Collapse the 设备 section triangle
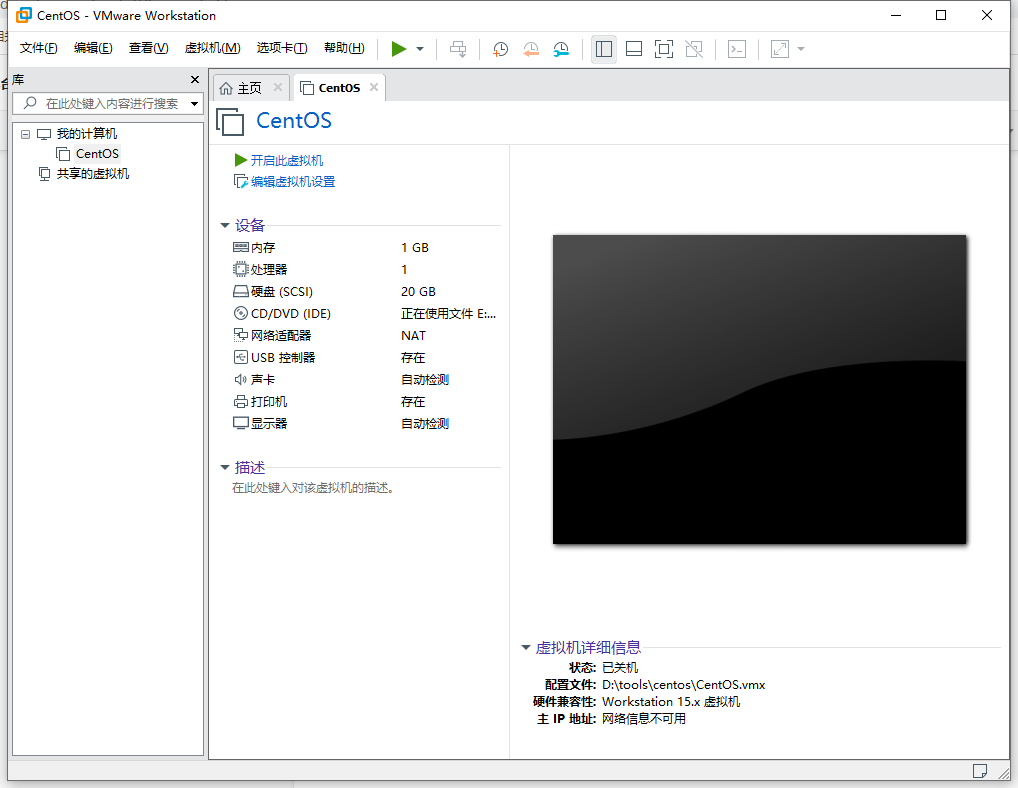This screenshot has width=1018, height=788. (x=225, y=225)
